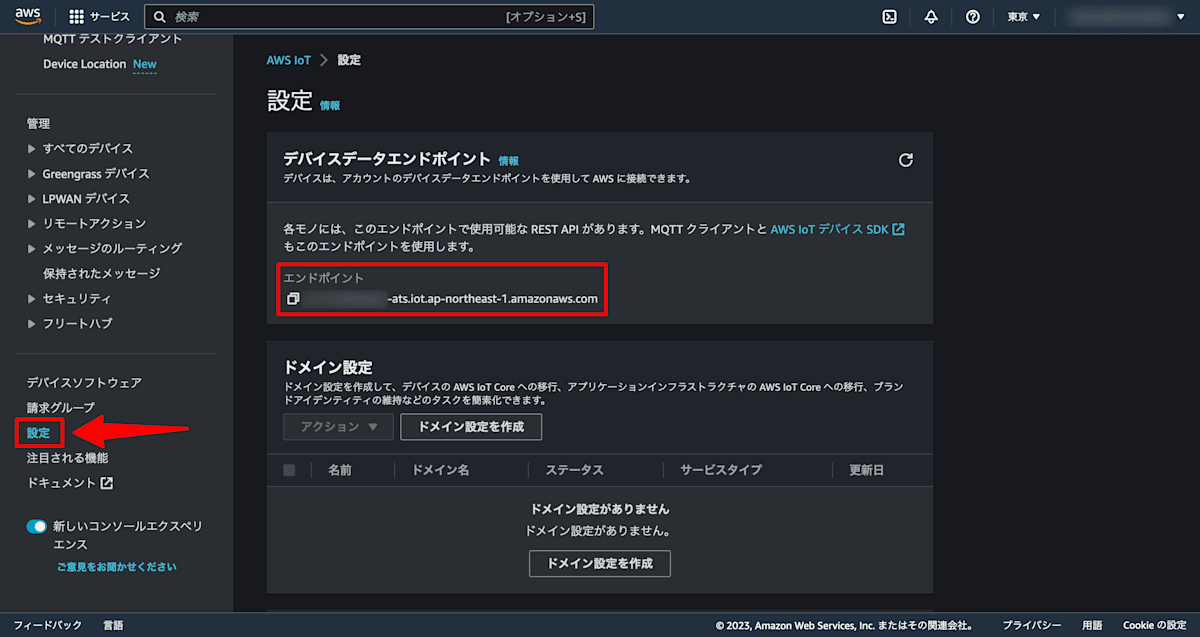
Task: Launch CloudShell from top bar
Action: point(889,17)
